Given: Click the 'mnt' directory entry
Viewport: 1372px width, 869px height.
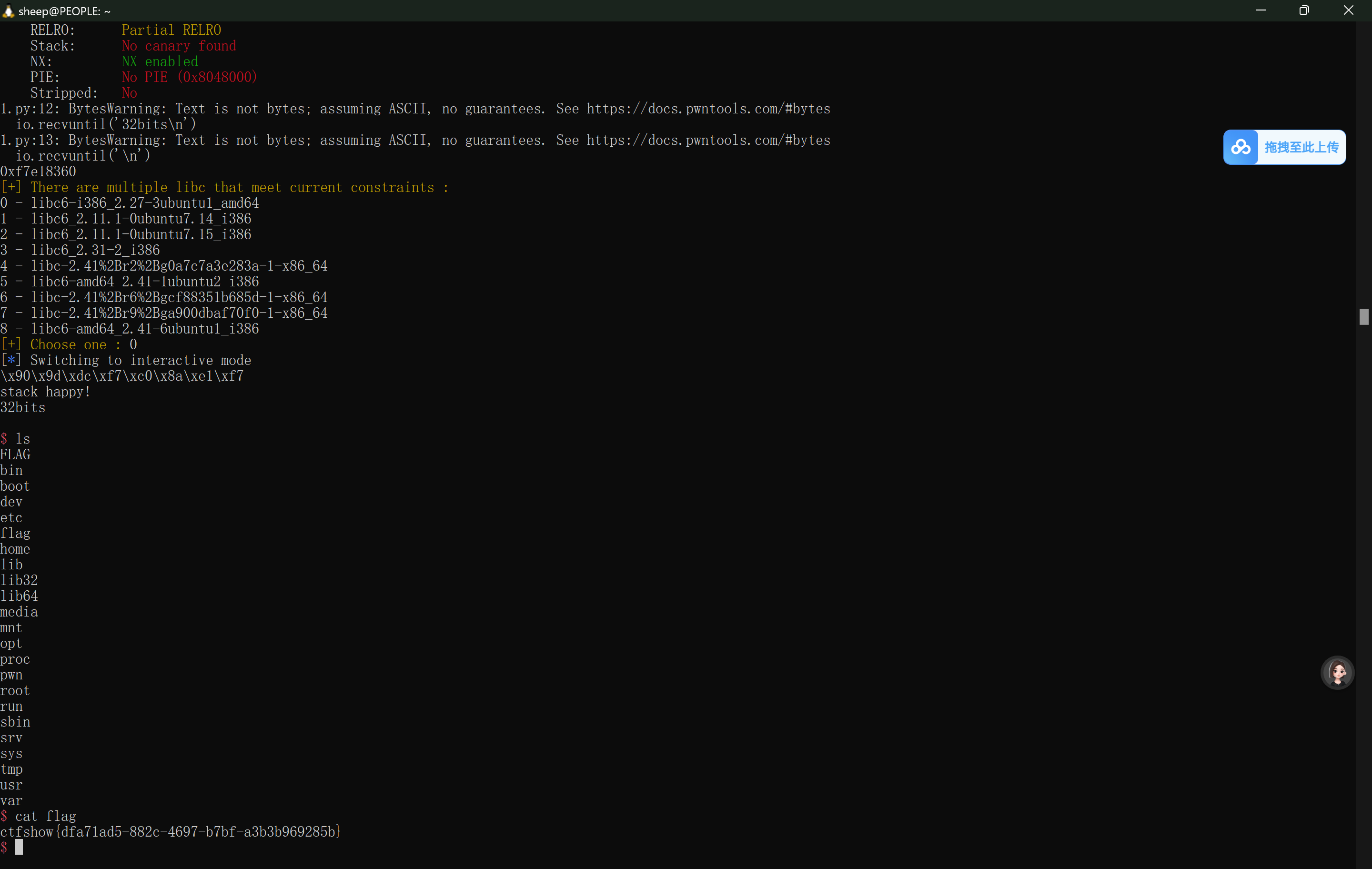Looking at the screenshot, I should (x=11, y=628).
